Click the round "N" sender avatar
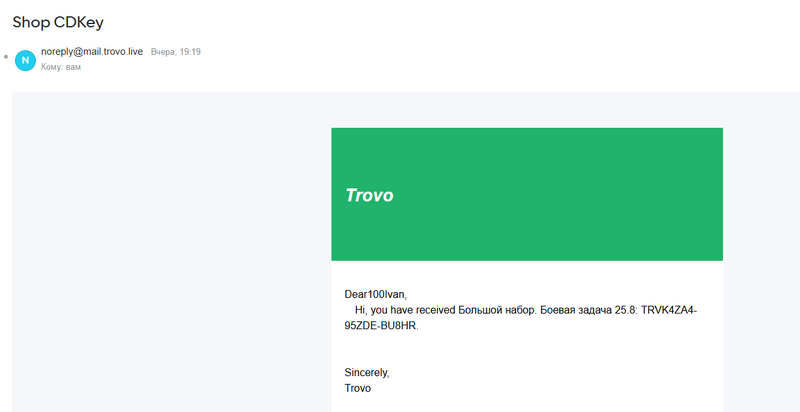 [x=25, y=59]
